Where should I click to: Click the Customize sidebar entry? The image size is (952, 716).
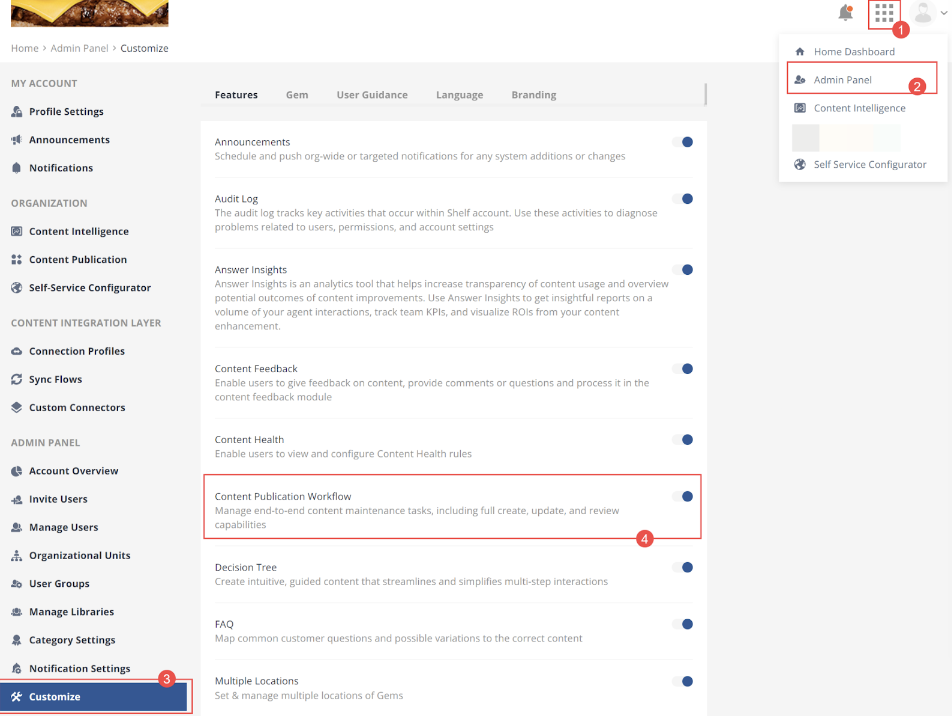(55, 696)
